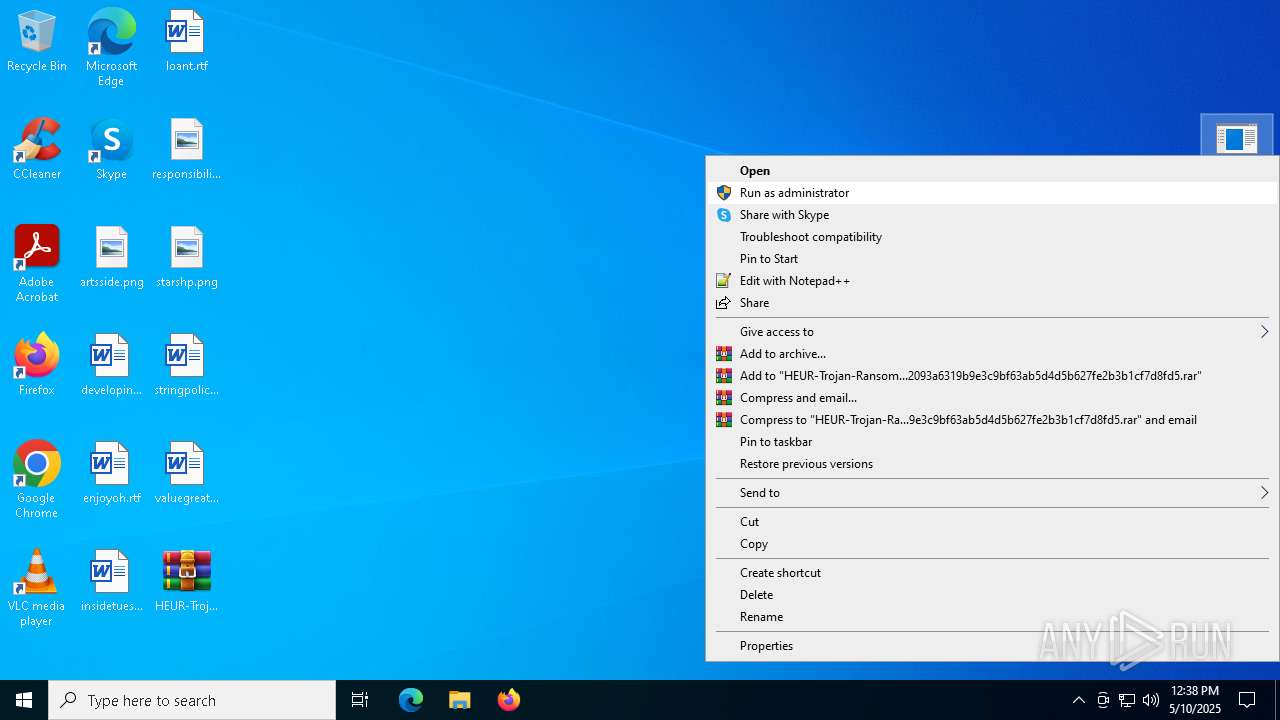Open the network status tray icon
1280x720 pixels.
pyautogui.click(x=1127, y=700)
